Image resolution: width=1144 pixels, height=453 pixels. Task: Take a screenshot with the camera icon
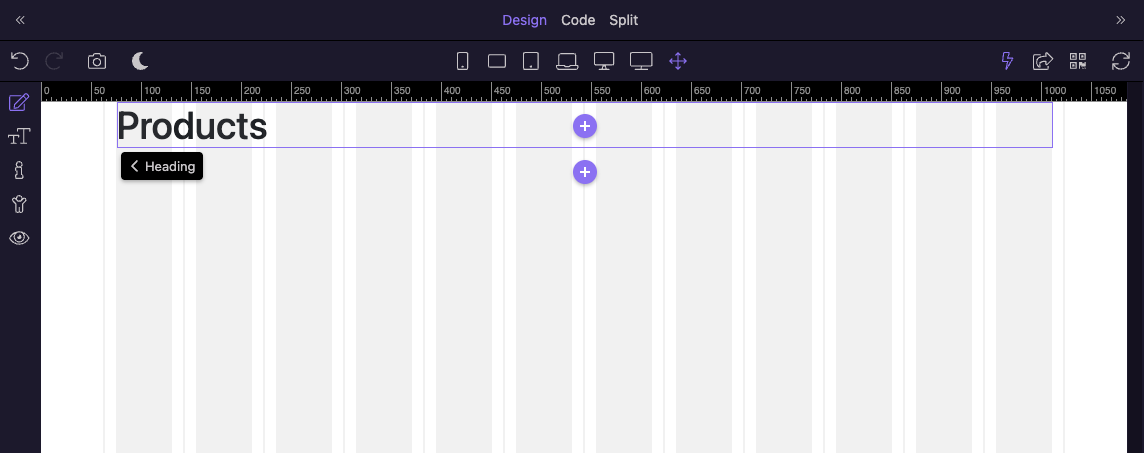[97, 61]
